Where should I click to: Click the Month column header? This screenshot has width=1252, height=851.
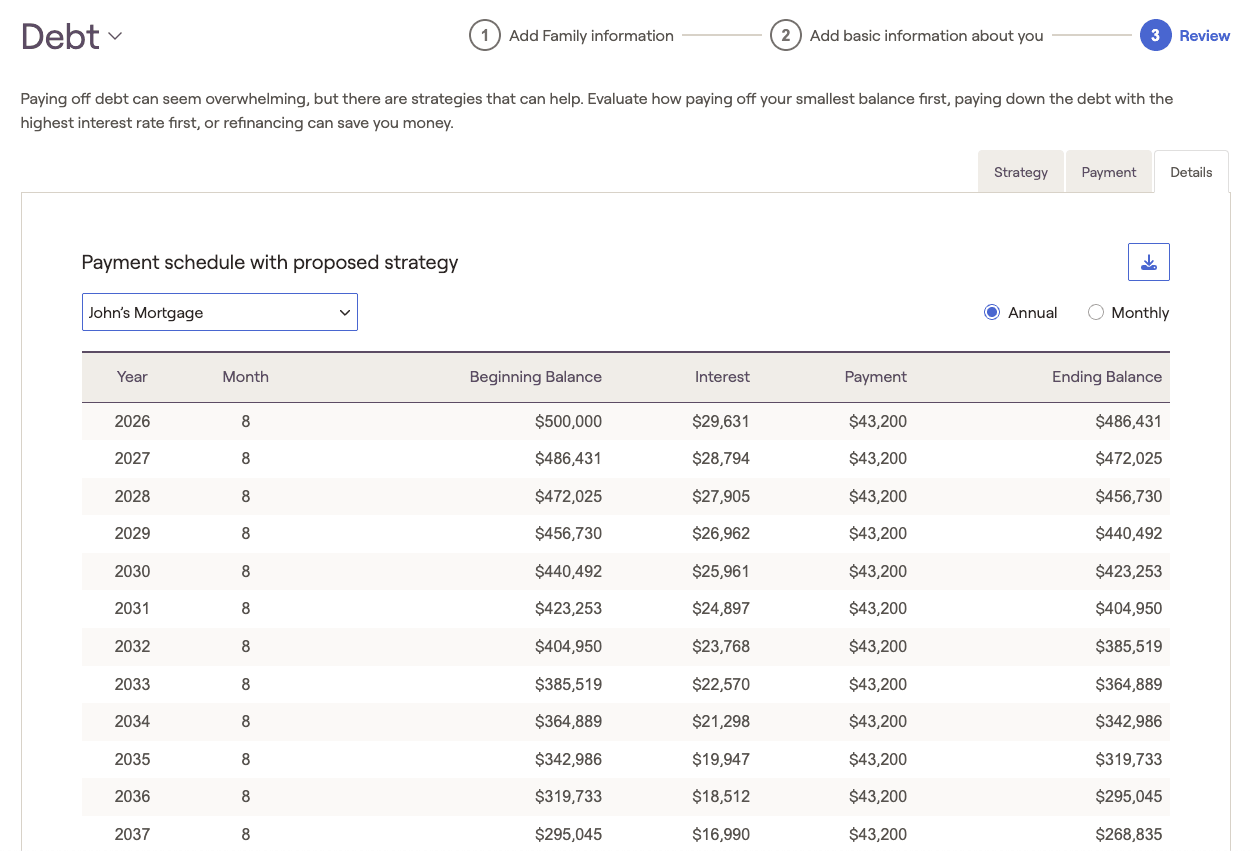pos(246,377)
